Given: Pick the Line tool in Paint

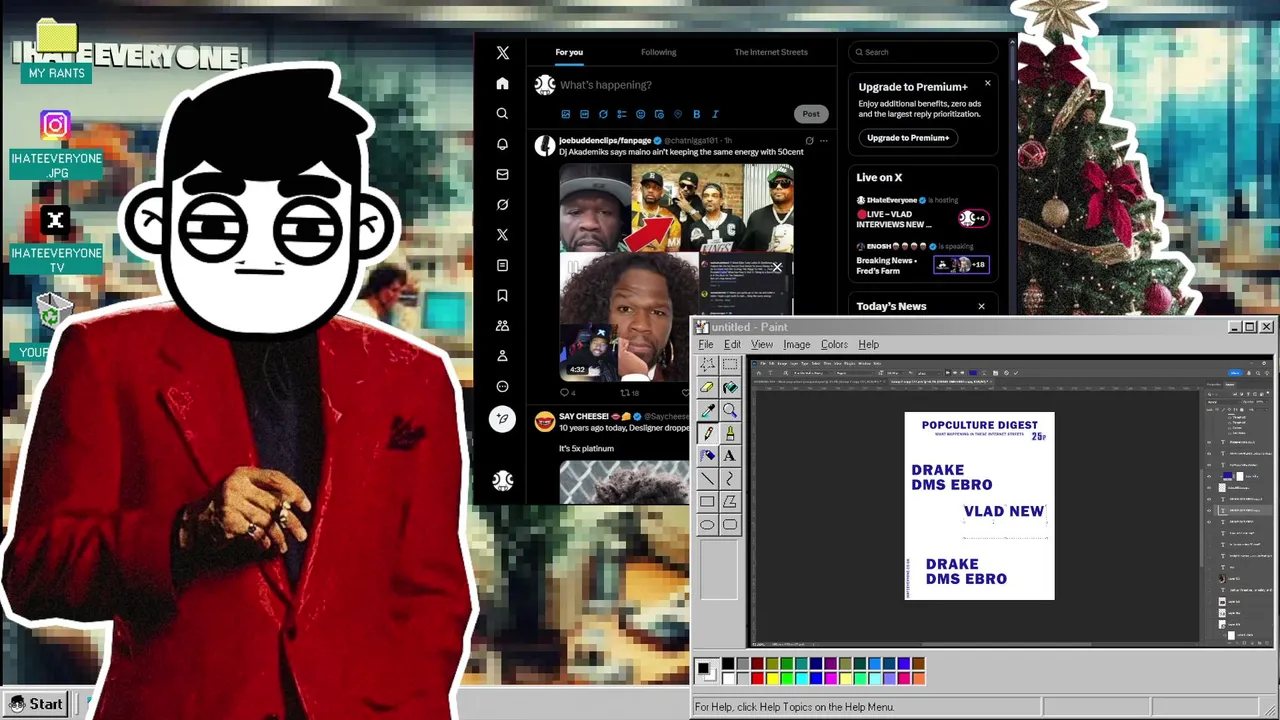Looking at the screenshot, I should 708,479.
